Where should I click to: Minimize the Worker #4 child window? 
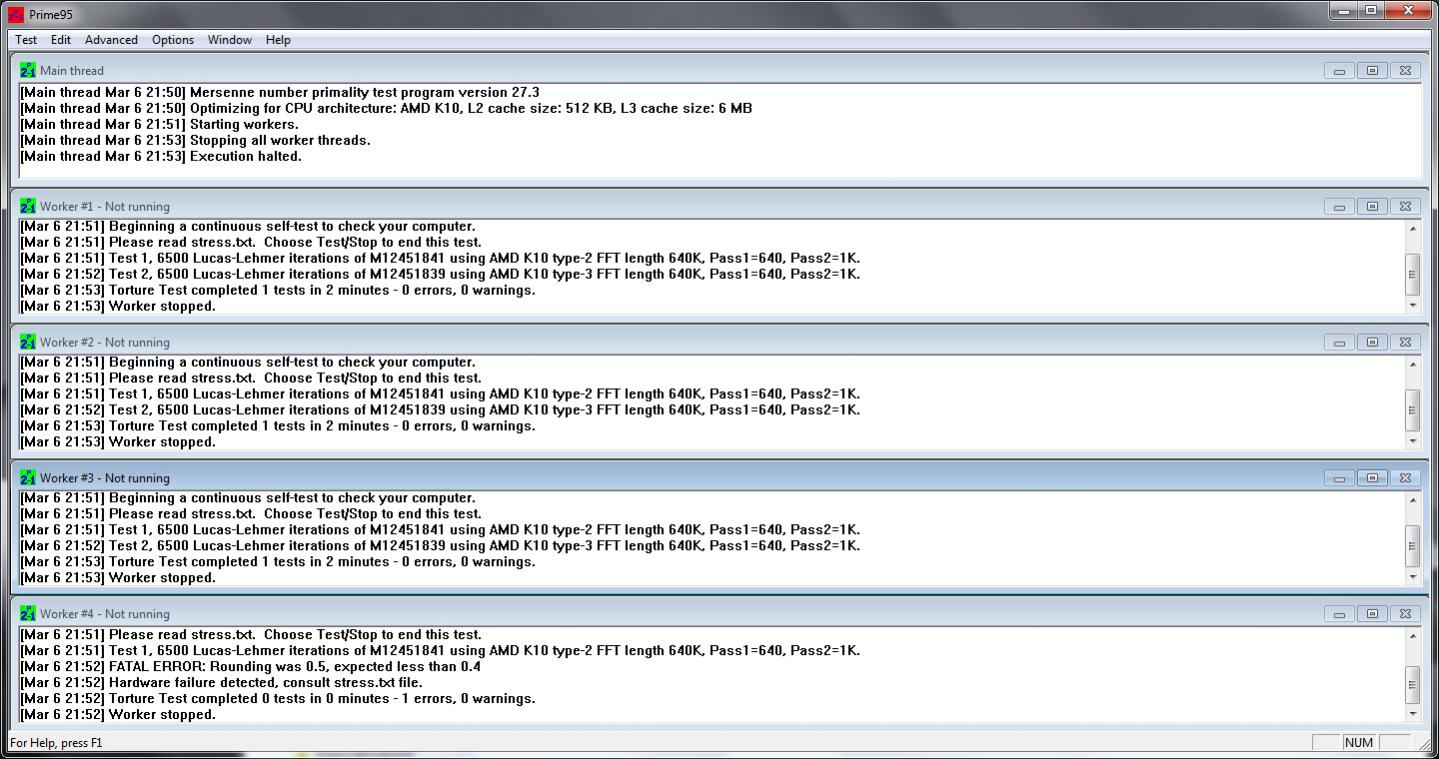[1339, 615]
